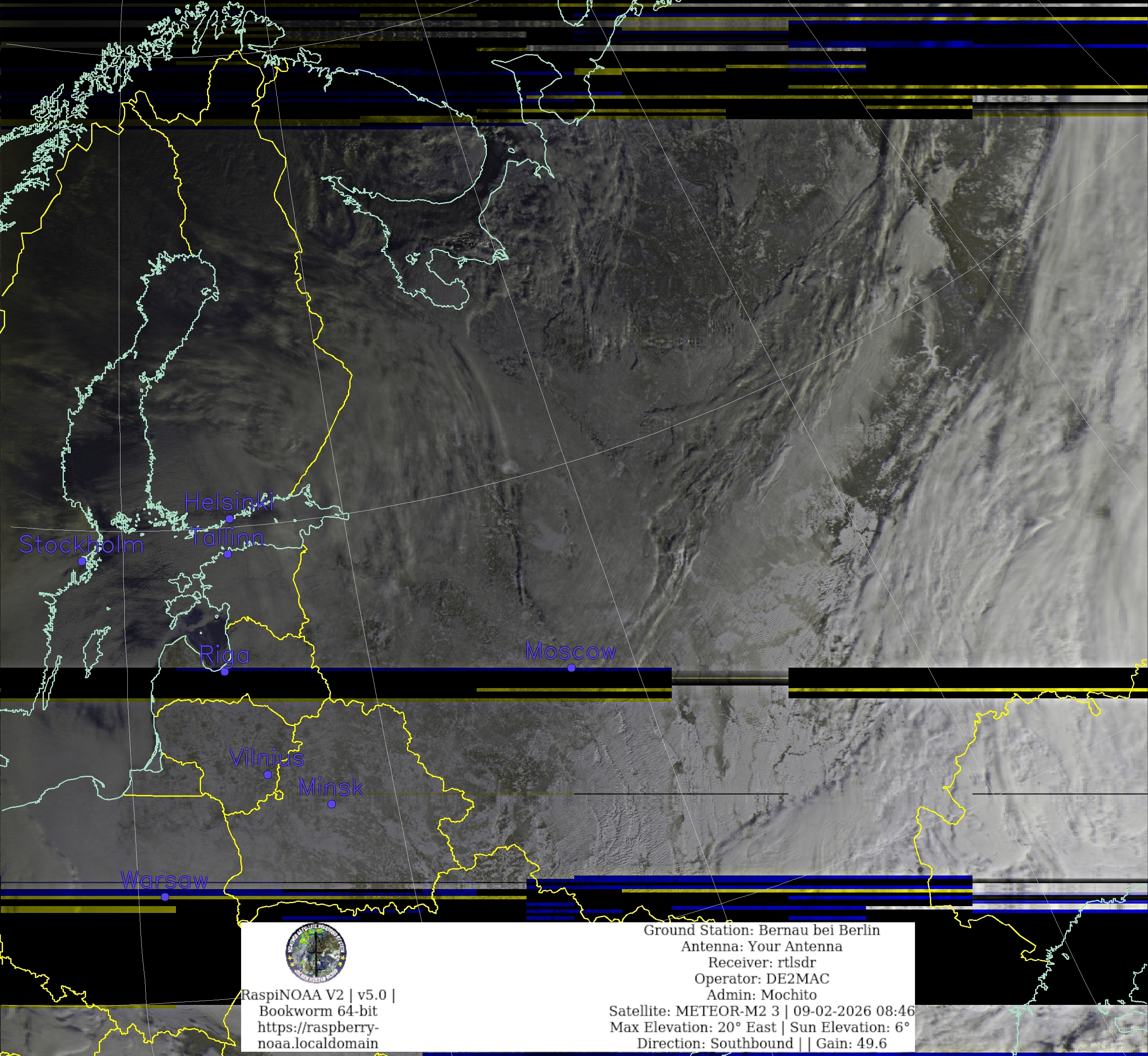
Task: Click the Ground Station Bernau bei Berlin line
Action: coord(762,930)
